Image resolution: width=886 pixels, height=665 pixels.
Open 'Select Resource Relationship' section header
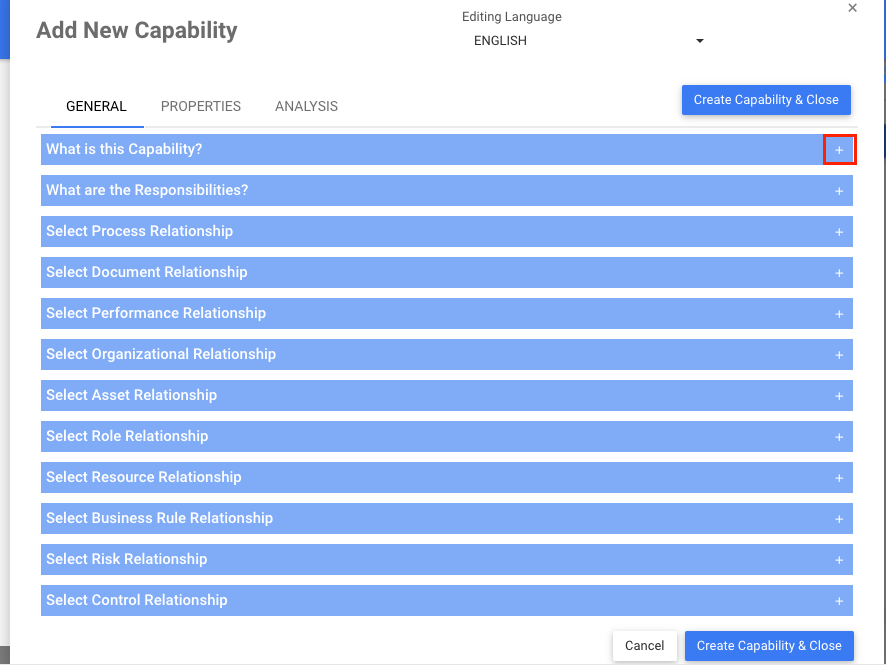(x=447, y=477)
